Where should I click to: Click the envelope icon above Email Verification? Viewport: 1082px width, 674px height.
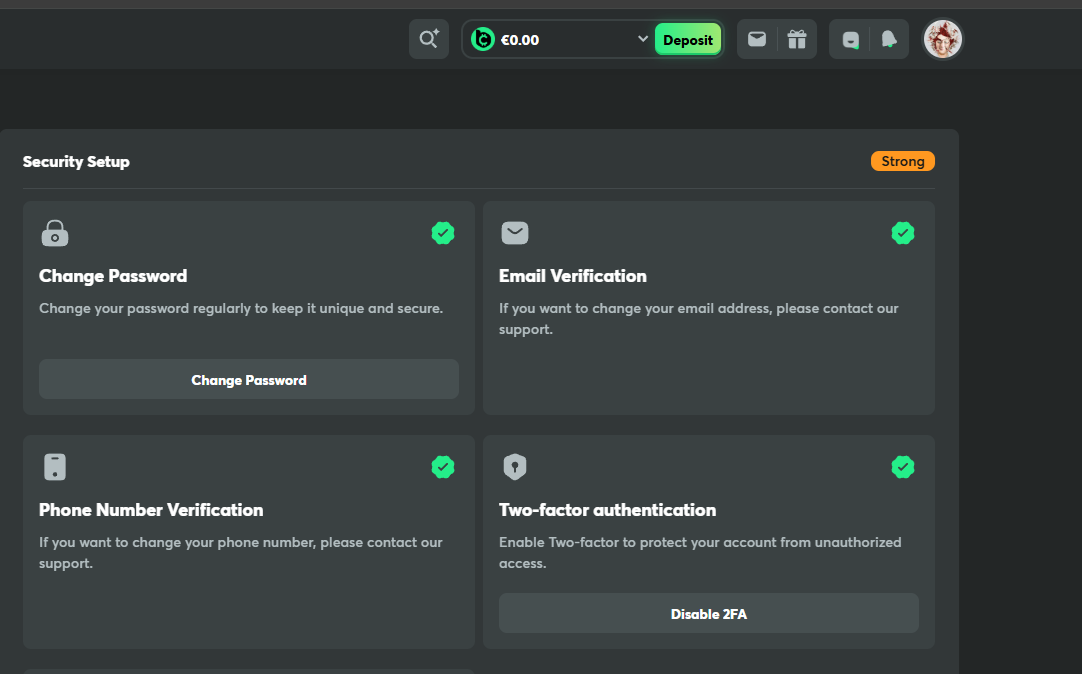pyautogui.click(x=514, y=233)
